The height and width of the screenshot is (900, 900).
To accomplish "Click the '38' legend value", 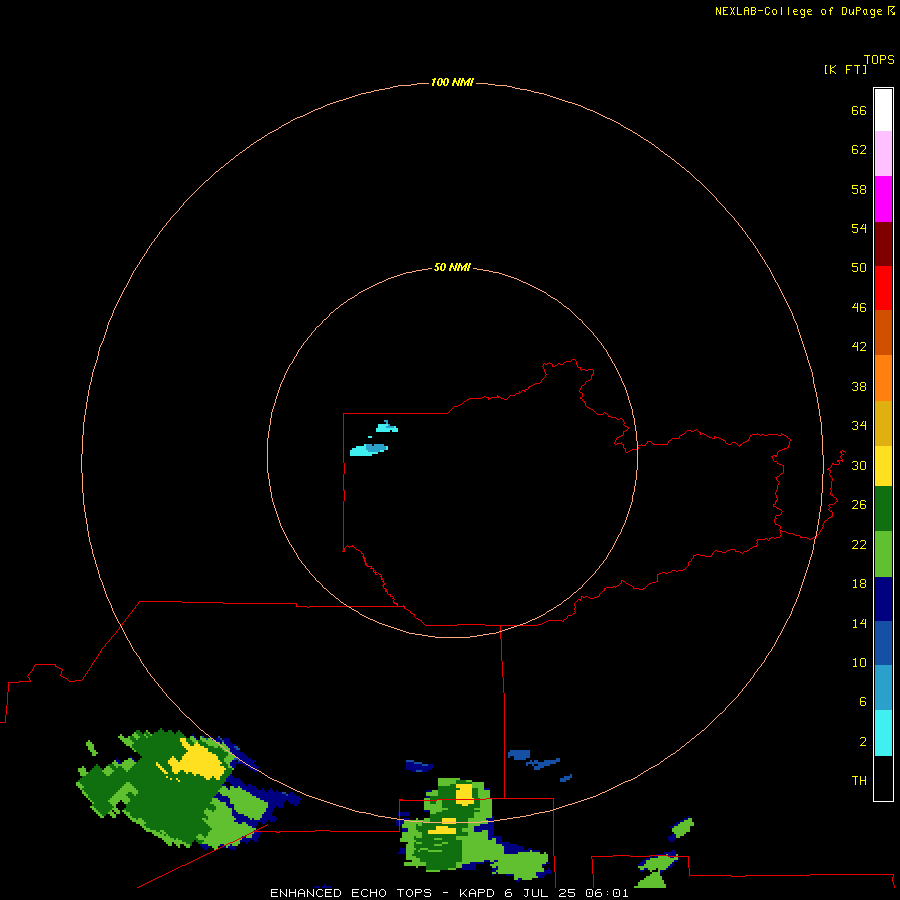I will coord(859,386).
